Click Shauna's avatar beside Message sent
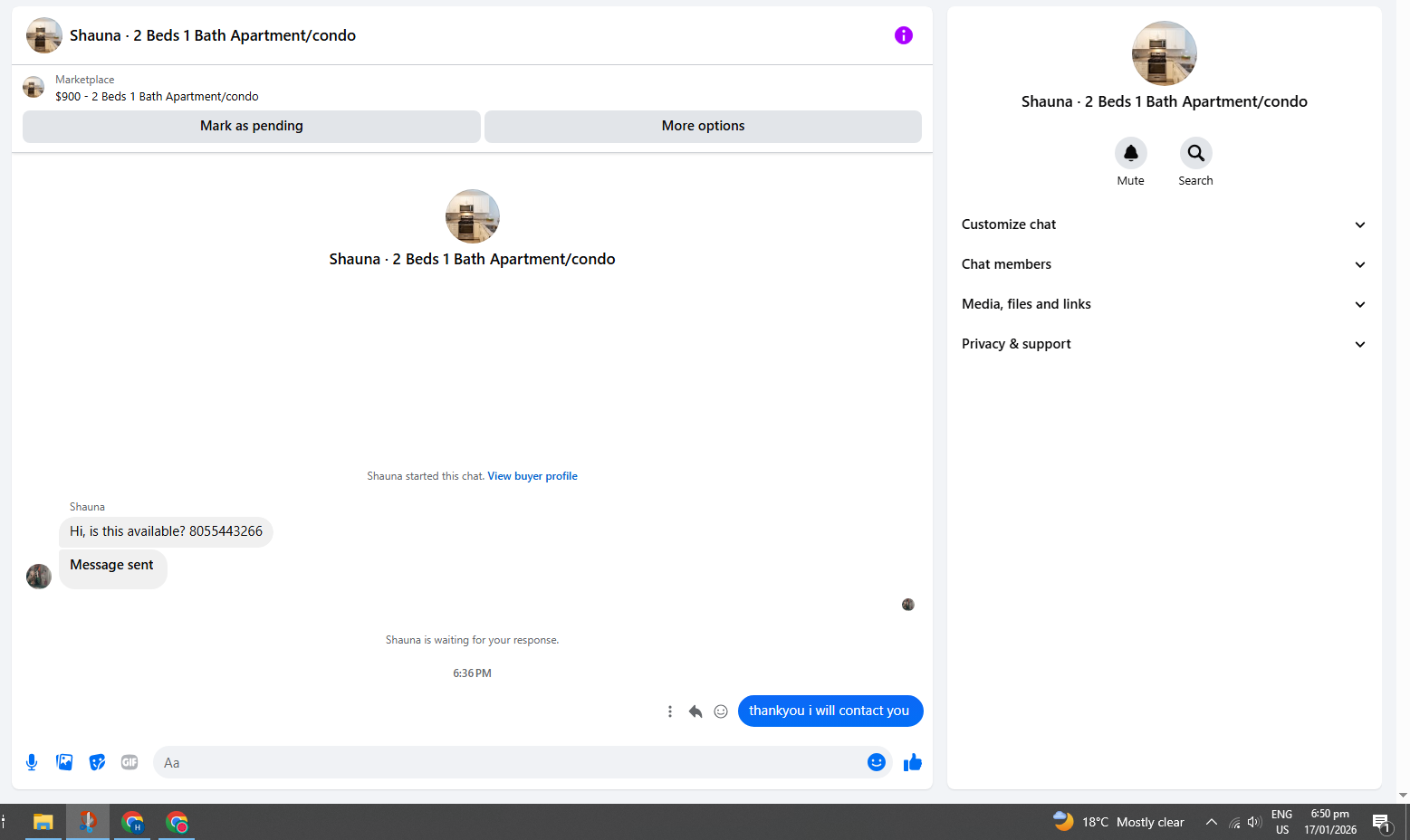 (x=39, y=577)
